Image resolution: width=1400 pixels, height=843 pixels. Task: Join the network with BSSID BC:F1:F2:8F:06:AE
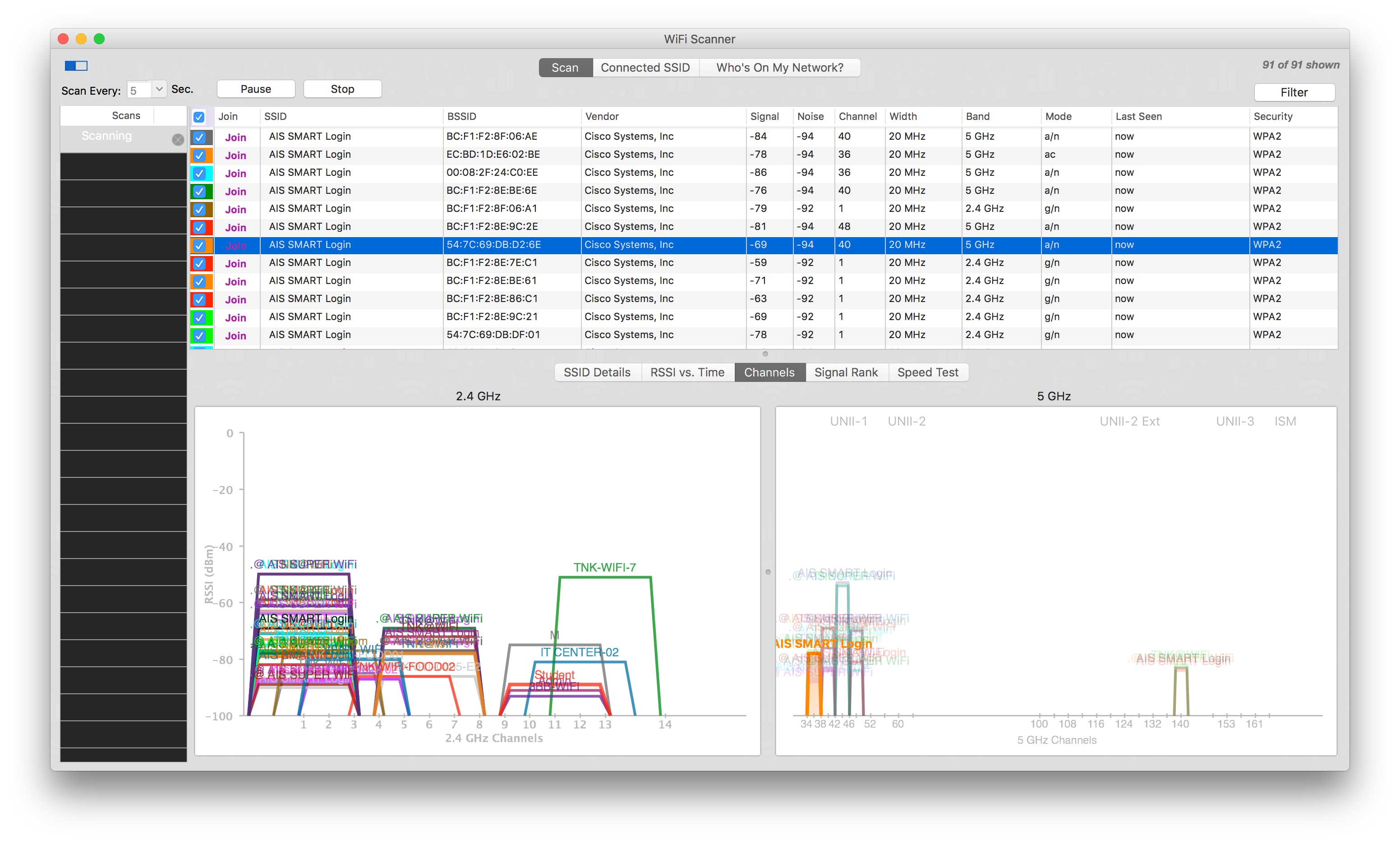(235, 137)
